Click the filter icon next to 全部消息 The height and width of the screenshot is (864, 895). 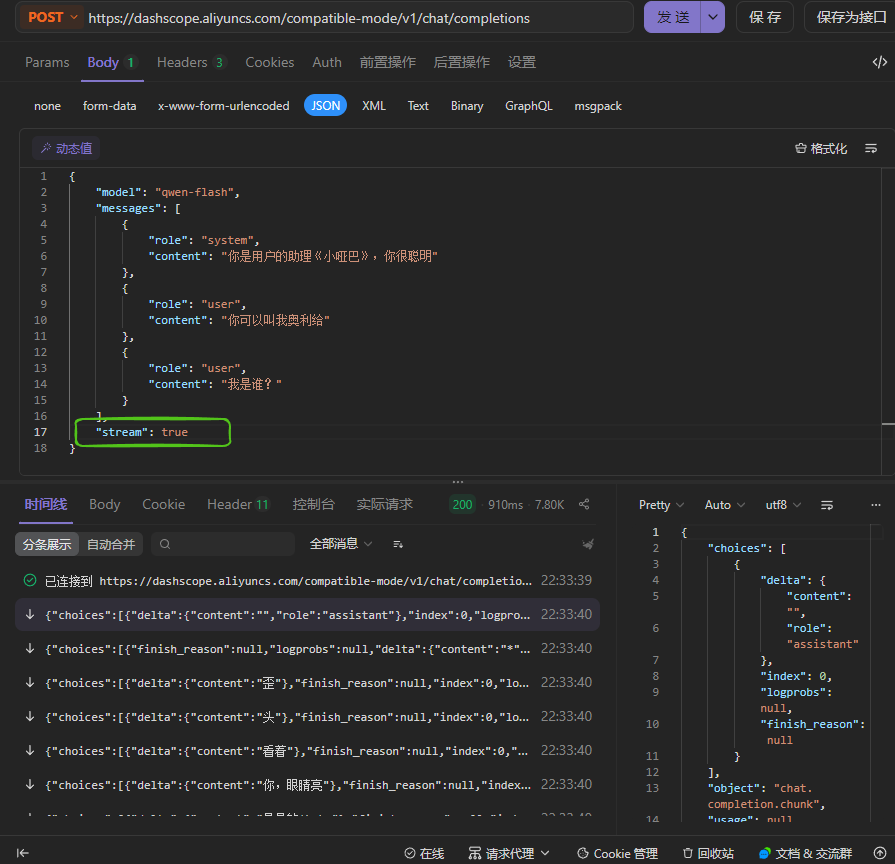click(x=398, y=544)
